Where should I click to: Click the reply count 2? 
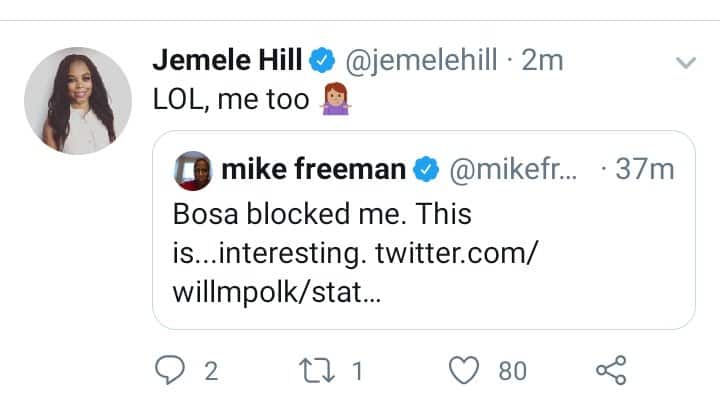(x=211, y=371)
